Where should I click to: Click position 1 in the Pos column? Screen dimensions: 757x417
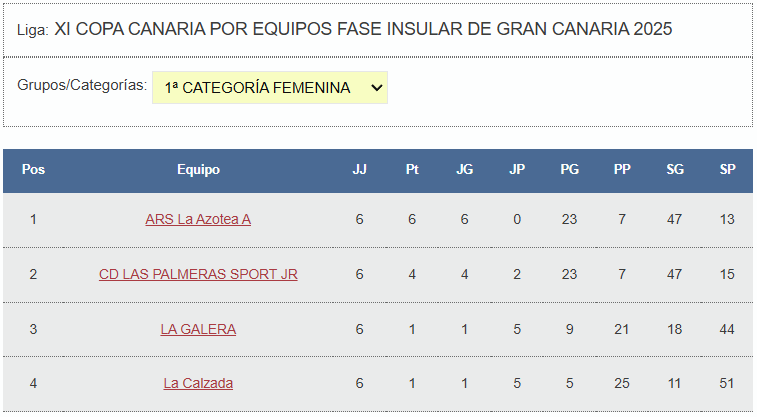coord(33,219)
